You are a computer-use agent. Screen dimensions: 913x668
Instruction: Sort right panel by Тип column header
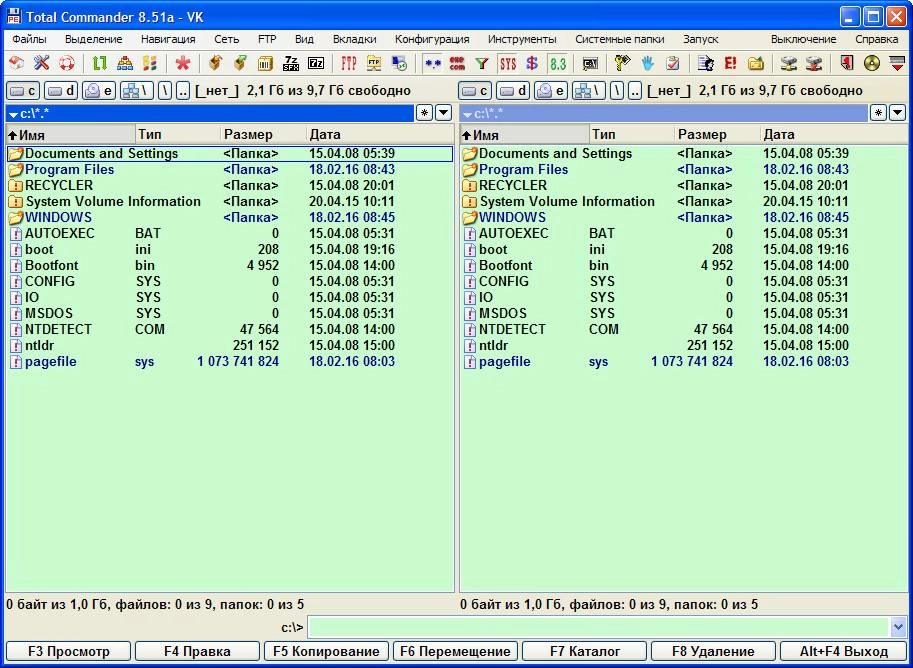[x=632, y=135]
